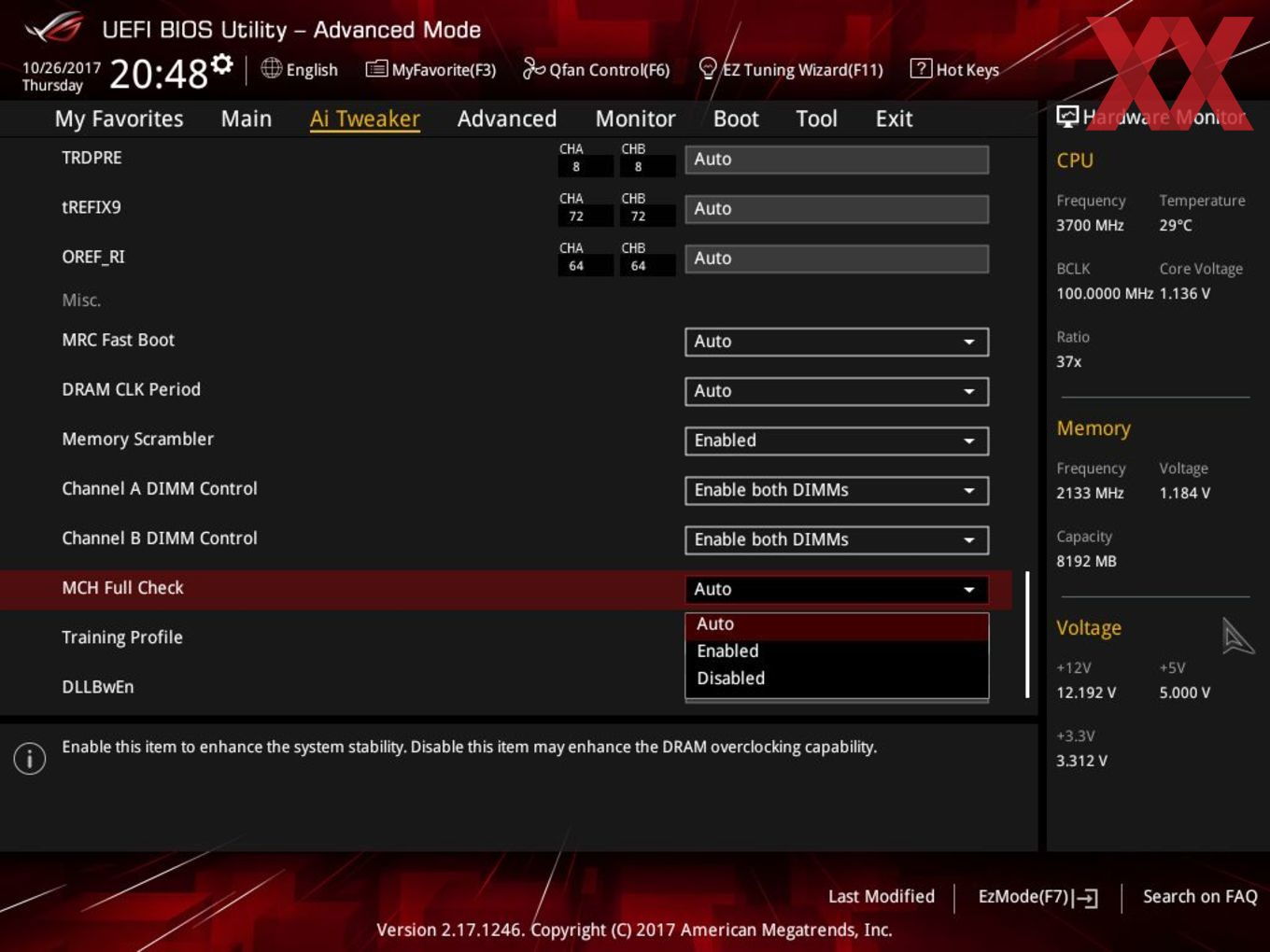Image resolution: width=1270 pixels, height=952 pixels.
Task: Choose Auto in MCH Full Check list
Action: click(837, 624)
